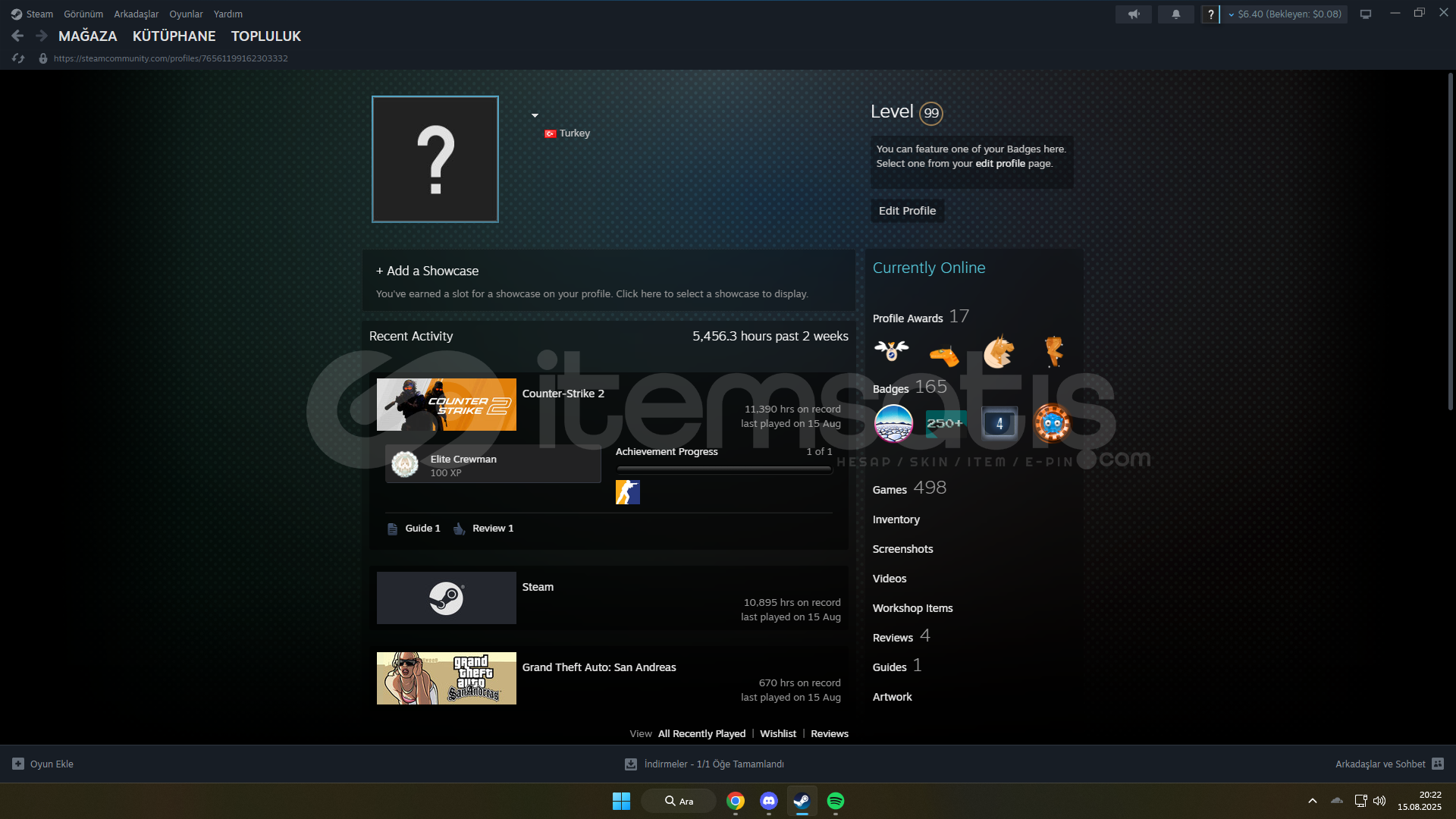Open Chrome from the taskbar
Image resolution: width=1456 pixels, height=819 pixels.
click(736, 801)
